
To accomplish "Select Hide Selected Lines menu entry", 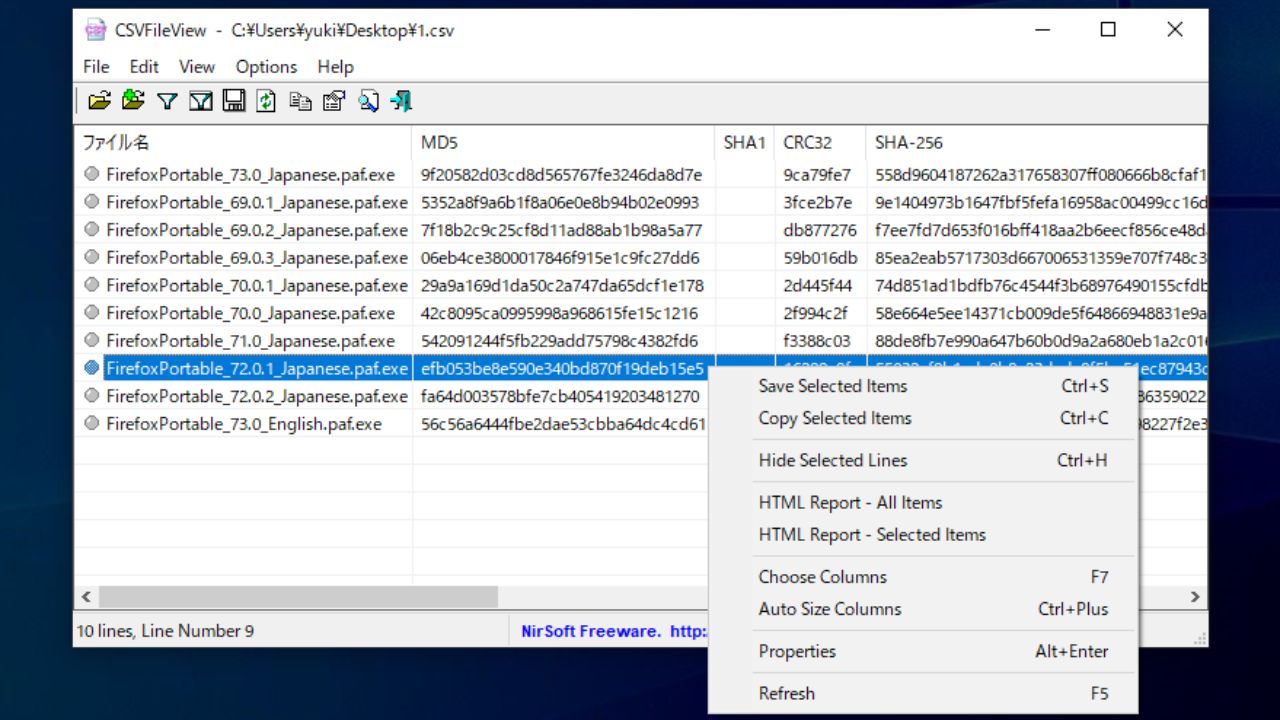I will pos(922,460).
